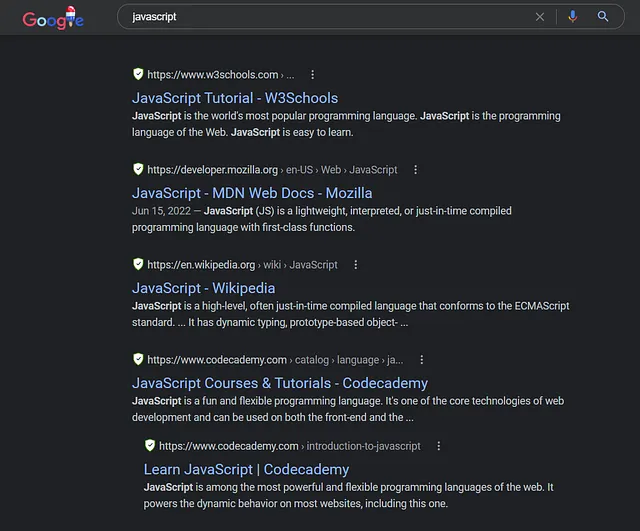
Task: Click shield icon next to en.wikipedia.org URL
Action: tap(138, 264)
